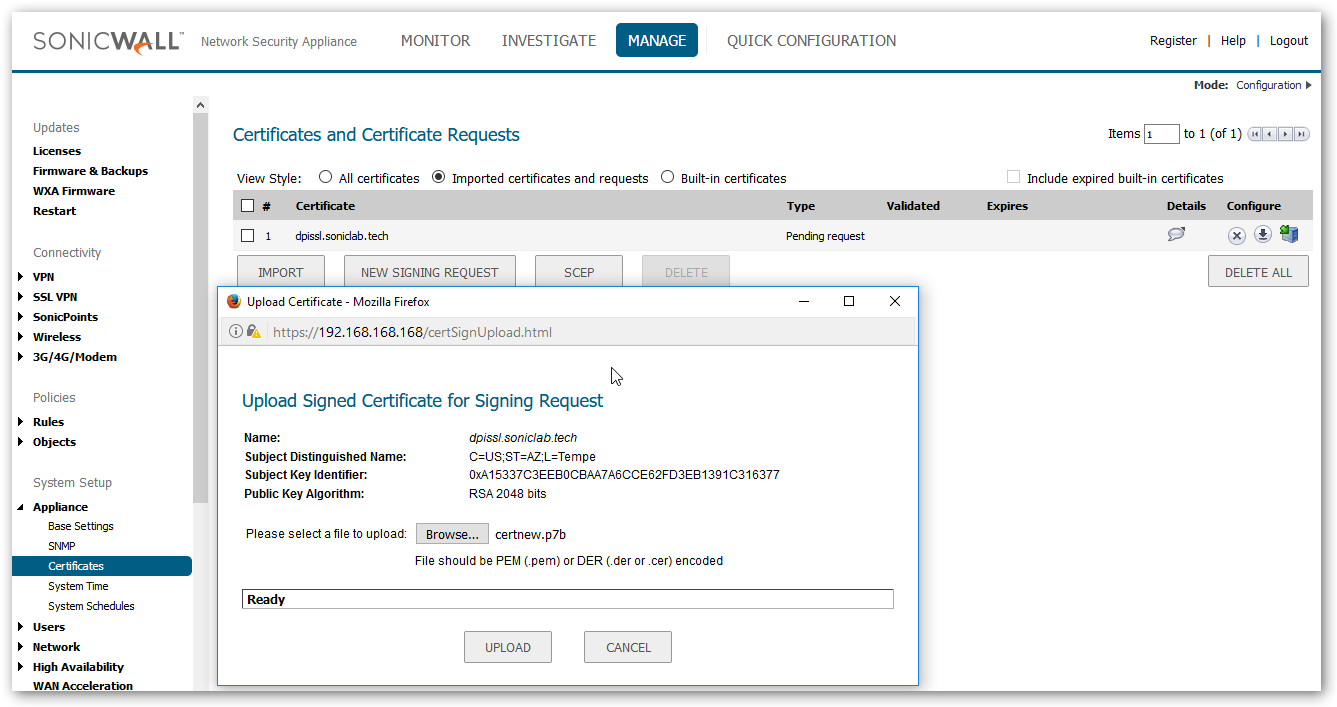Maximize the Upload Certificate popup window

pyautogui.click(x=849, y=301)
